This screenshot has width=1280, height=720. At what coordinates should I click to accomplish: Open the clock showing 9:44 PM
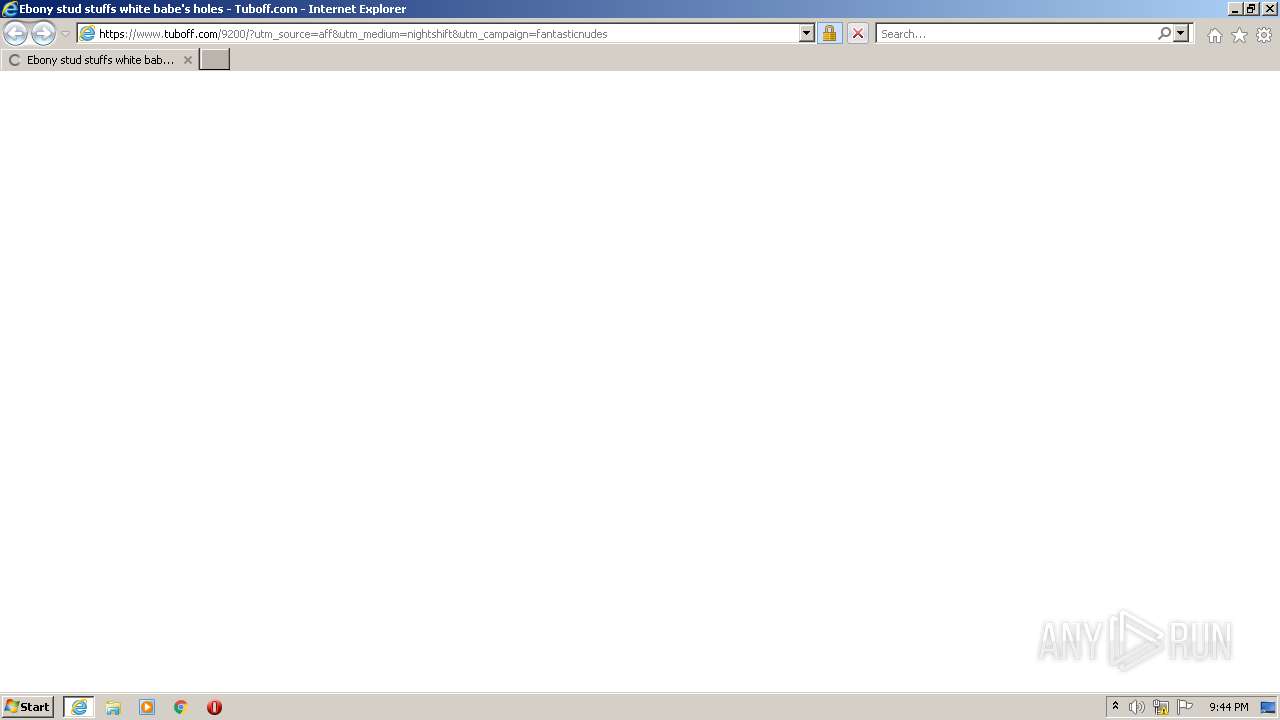click(1228, 707)
